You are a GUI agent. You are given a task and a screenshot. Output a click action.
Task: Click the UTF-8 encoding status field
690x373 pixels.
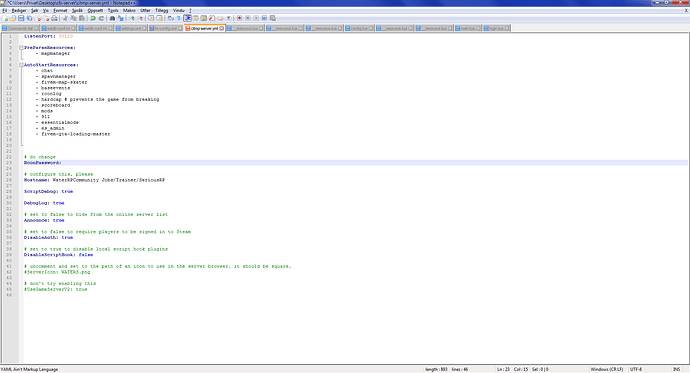(636, 369)
